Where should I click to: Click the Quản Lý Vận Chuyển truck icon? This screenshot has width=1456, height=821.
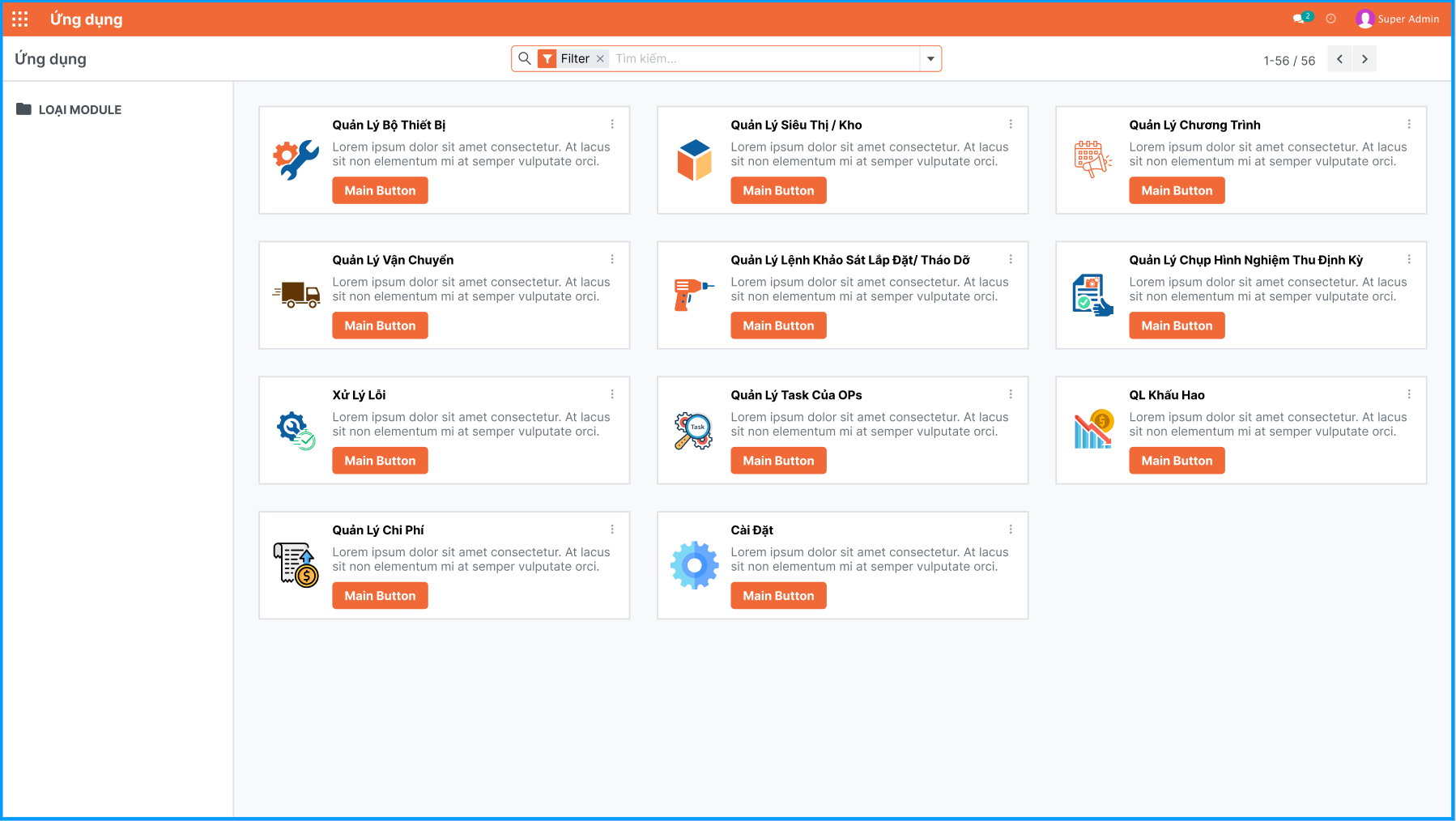point(296,292)
